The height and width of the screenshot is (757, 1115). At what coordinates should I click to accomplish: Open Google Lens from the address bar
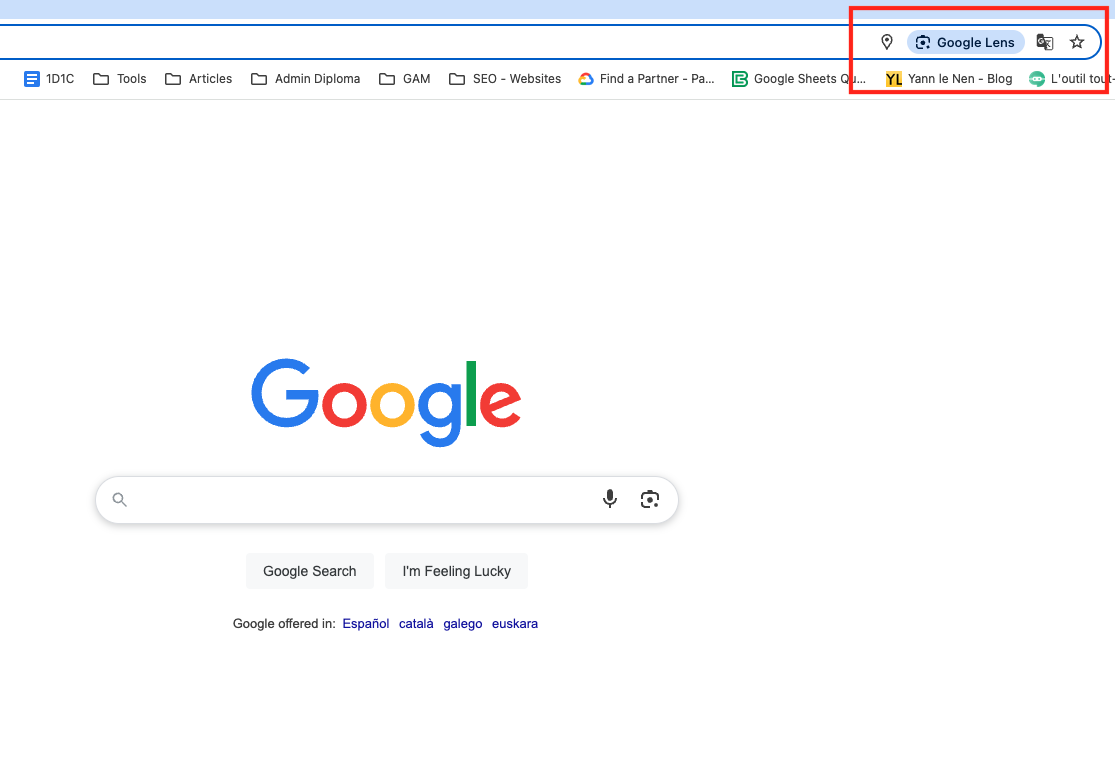965,42
